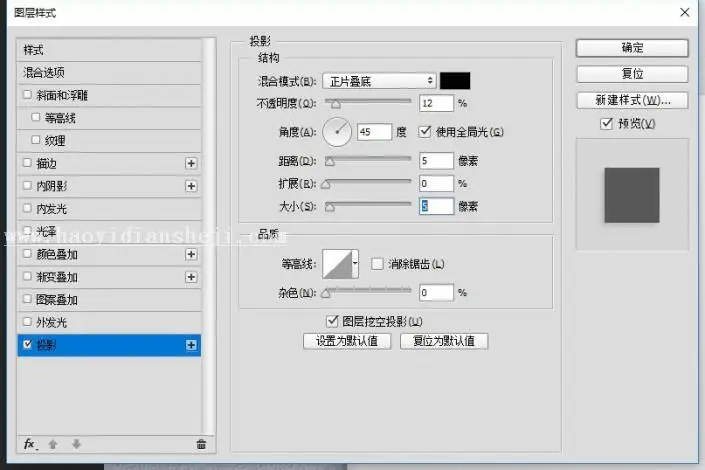Click the contour curve thumbnail

[337, 264]
